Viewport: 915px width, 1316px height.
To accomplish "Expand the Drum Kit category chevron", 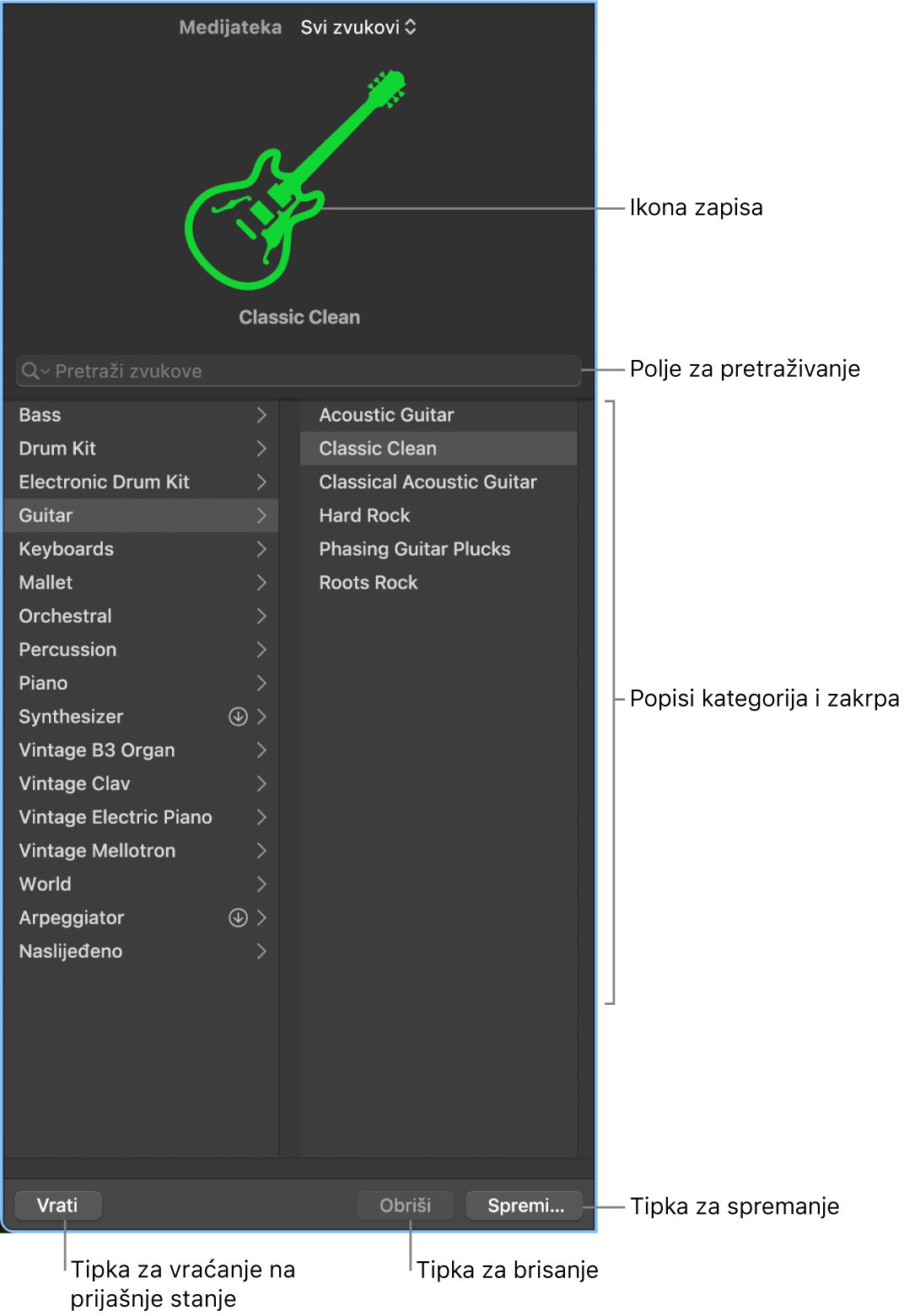I will pyautogui.click(x=261, y=449).
